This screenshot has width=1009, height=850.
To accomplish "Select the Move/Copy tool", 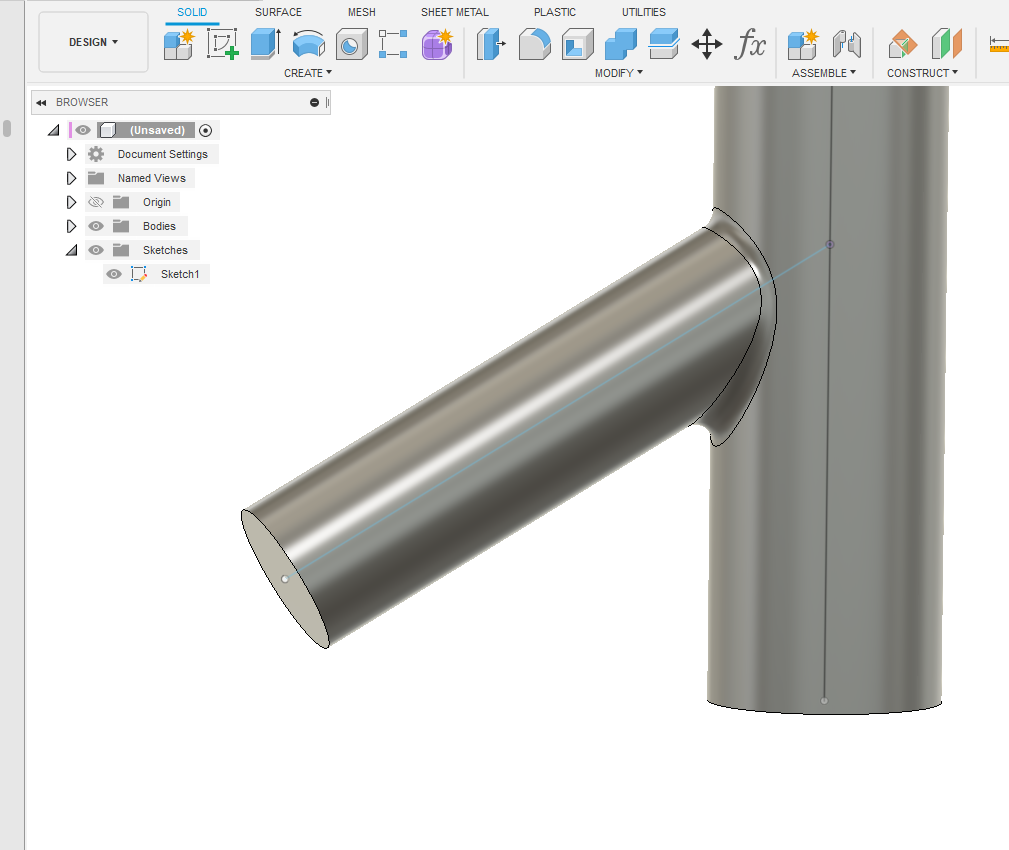I will point(706,45).
